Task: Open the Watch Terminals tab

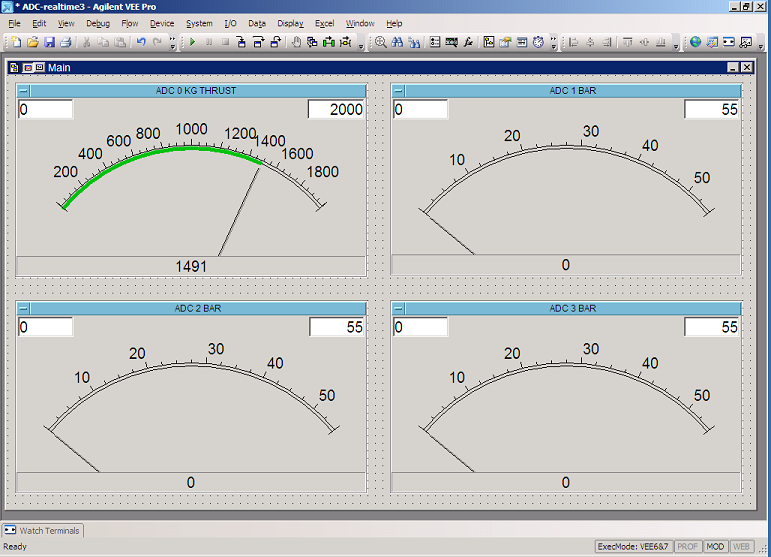Action: (x=42, y=530)
